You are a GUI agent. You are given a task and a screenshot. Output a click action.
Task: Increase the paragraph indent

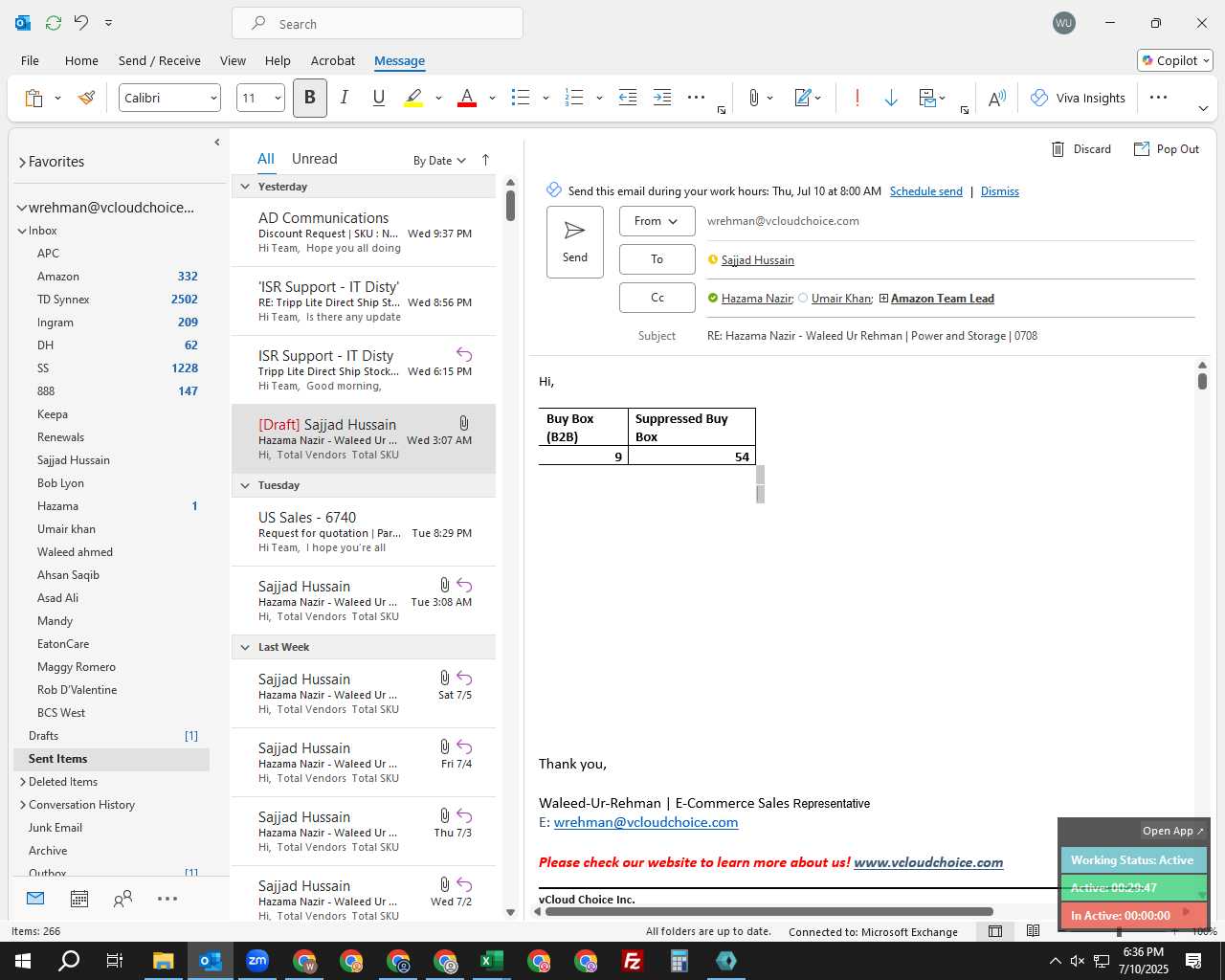coord(662,98)
